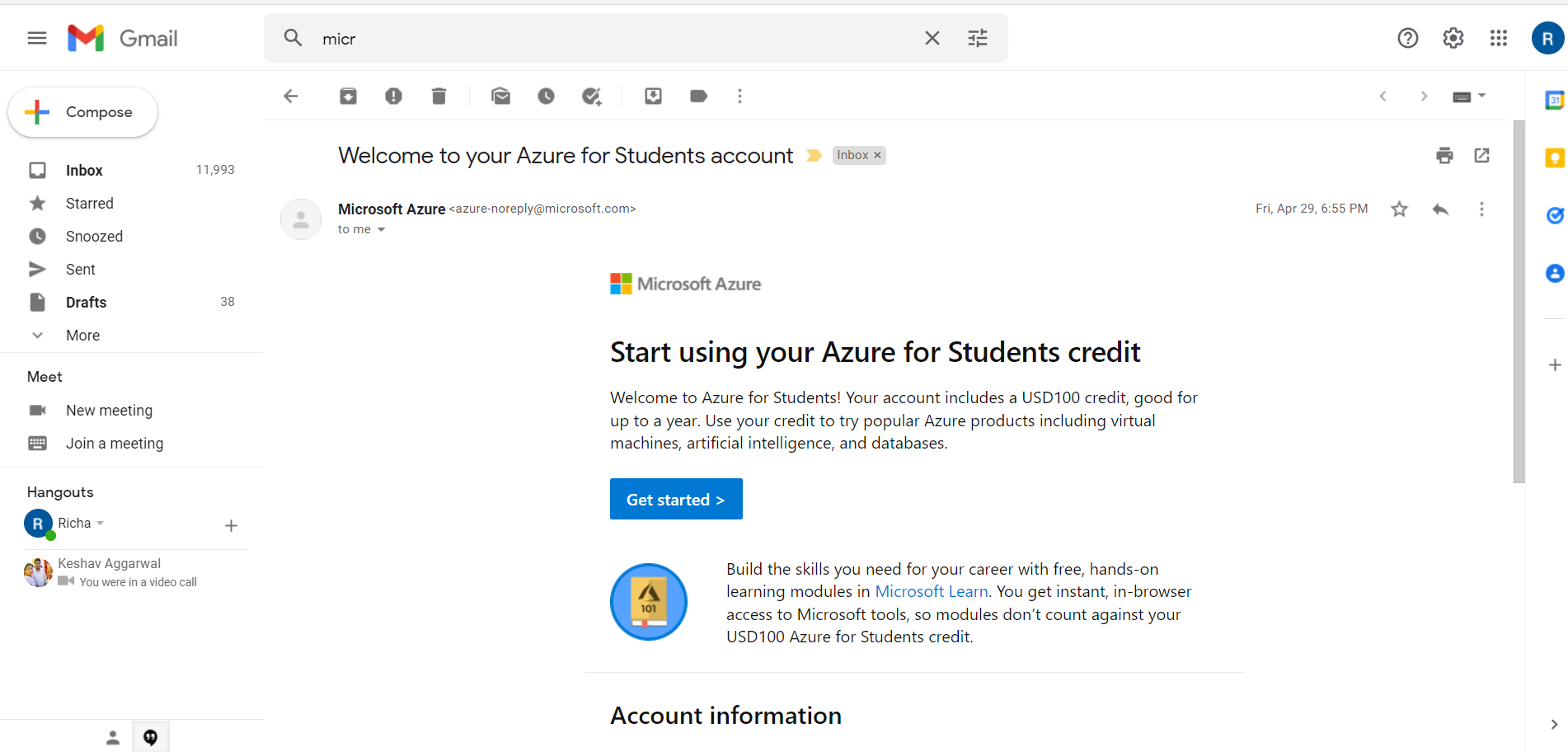
Task: Open the Microsoft Learn link
Action: [932, 591]
